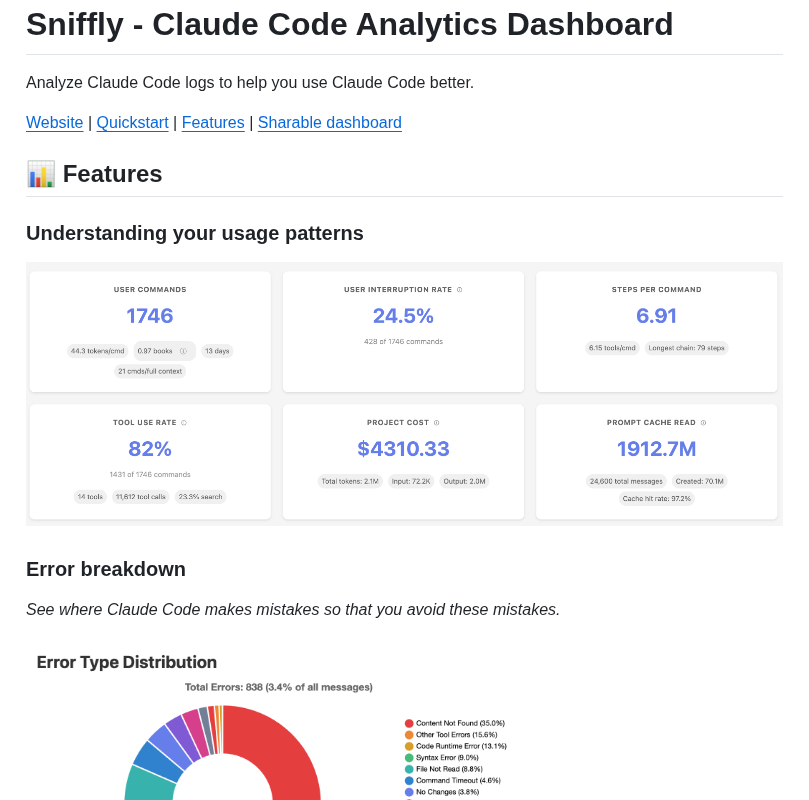Click the bar chart emoji beside Features
Viewport: 809px width, 800px height.
[41, 174]
